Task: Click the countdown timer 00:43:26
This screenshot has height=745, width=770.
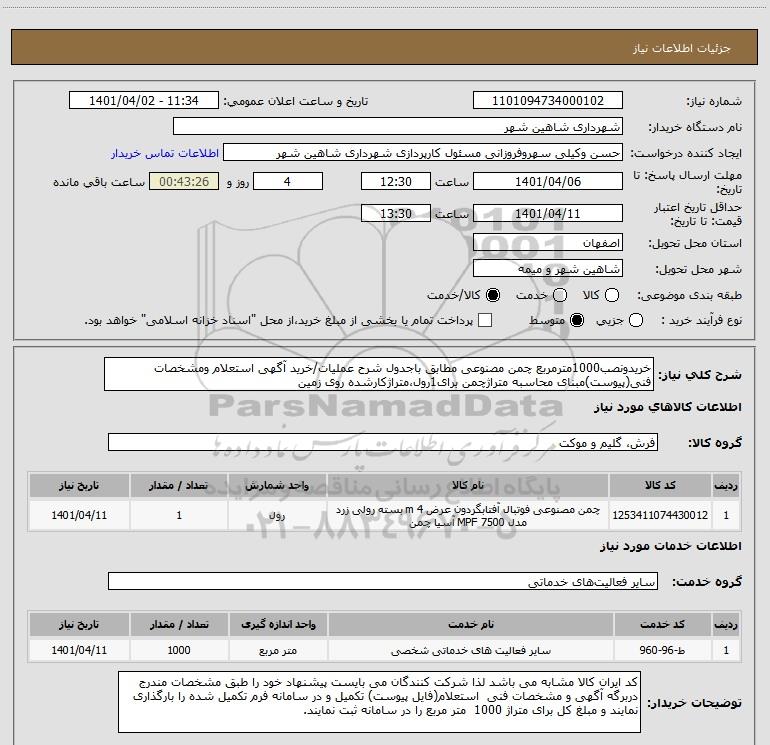Action: [184, 181]
